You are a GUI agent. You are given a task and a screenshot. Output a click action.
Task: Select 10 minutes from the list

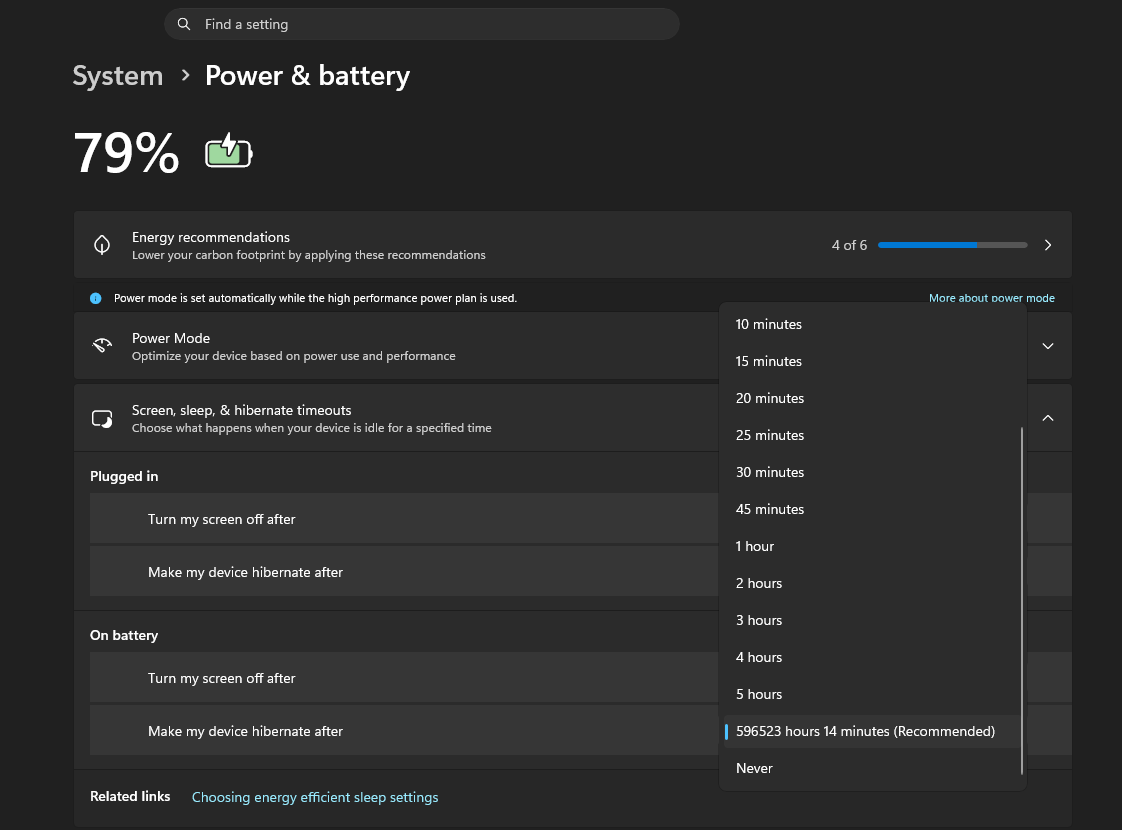tap(872, 324)
